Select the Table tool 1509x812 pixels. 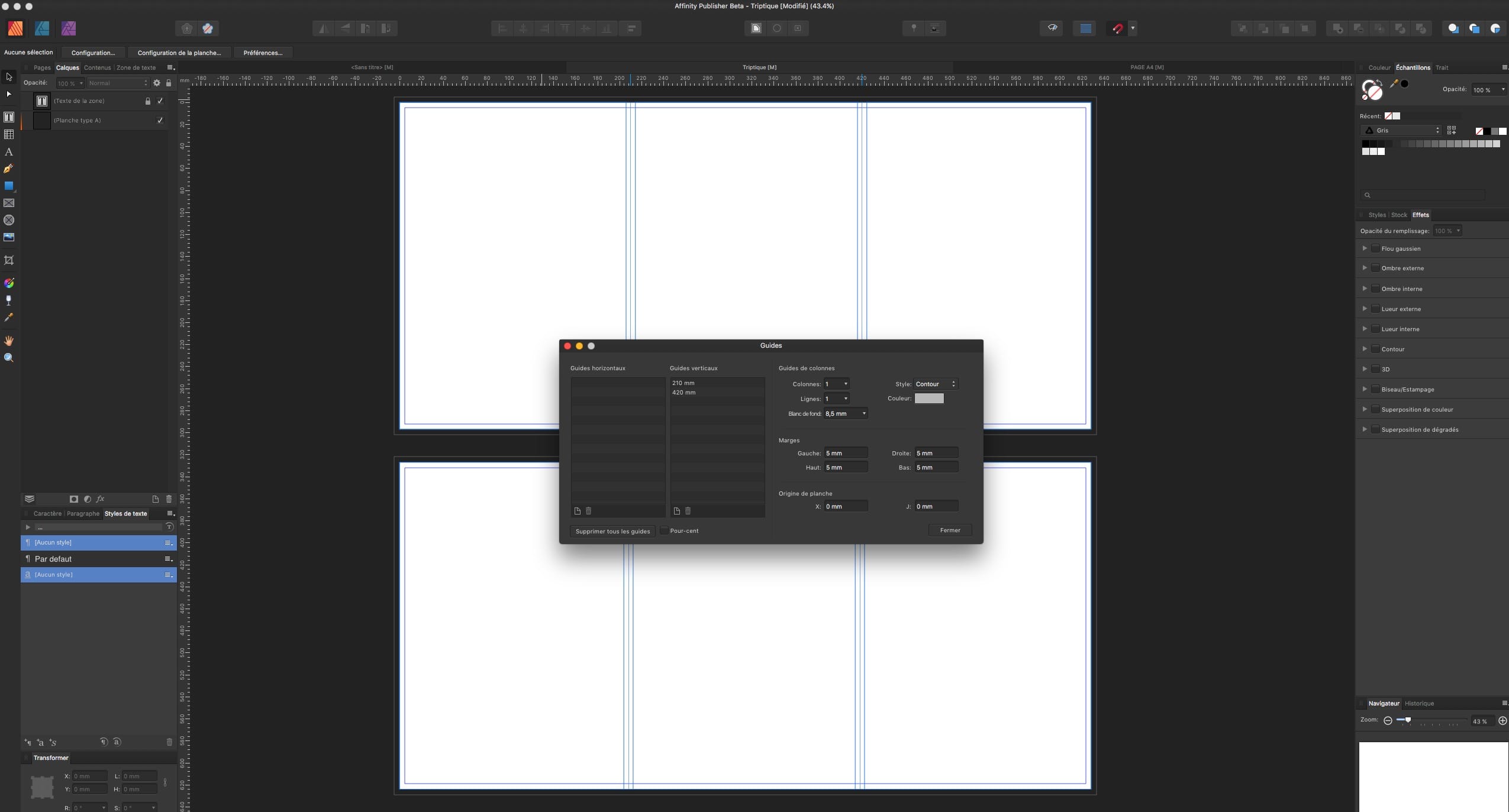pyautogui.click(x=9, y=135)
